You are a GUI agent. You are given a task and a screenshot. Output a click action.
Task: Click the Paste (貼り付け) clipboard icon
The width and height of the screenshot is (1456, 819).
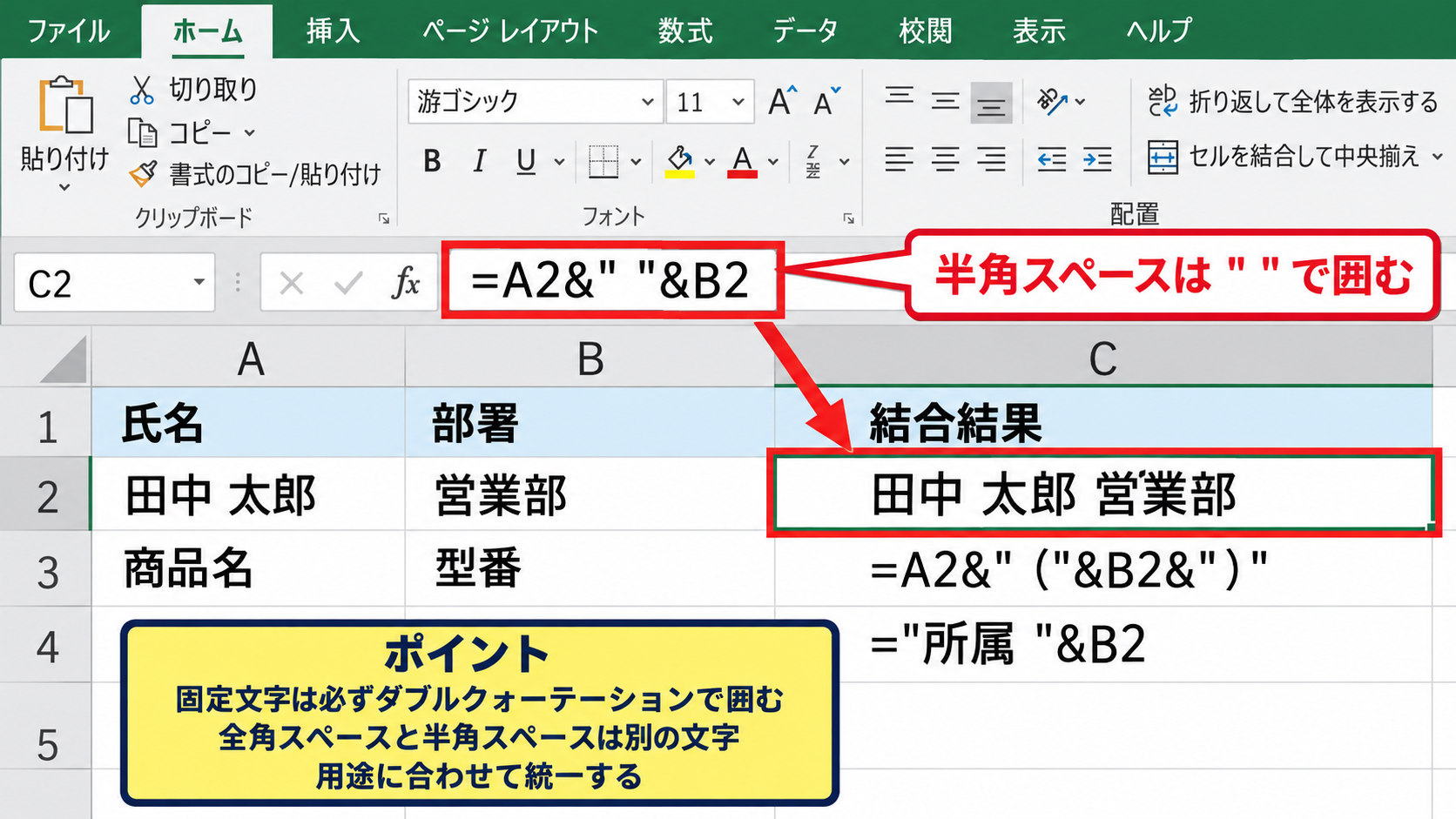(65, 104)
